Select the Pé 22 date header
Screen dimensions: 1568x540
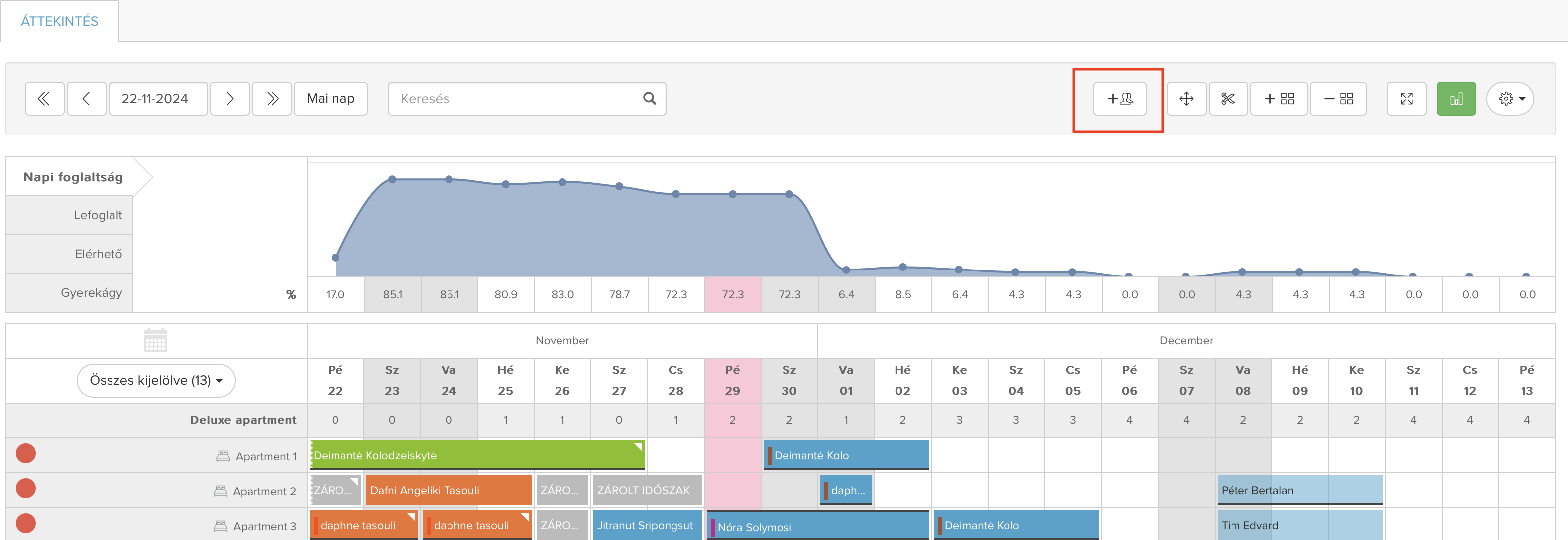click(336, 380)
